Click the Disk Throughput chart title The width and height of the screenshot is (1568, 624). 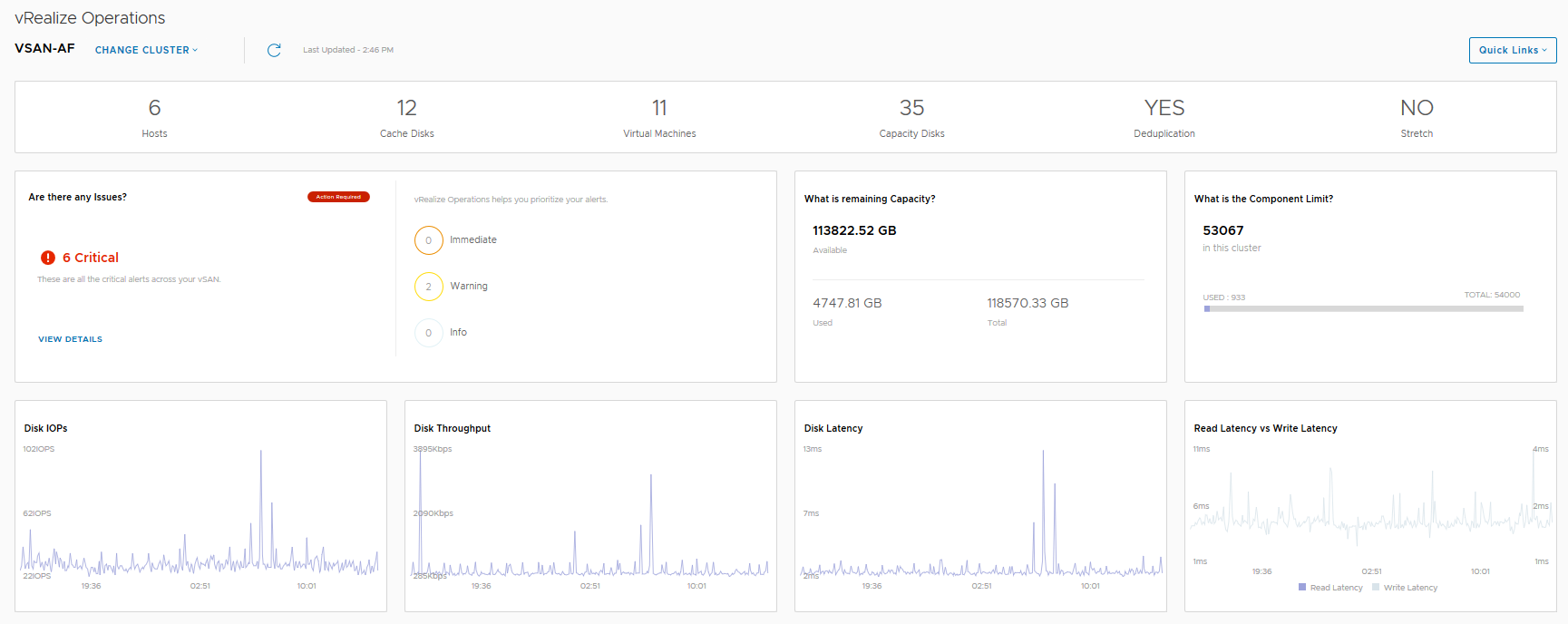coord(453,428)
